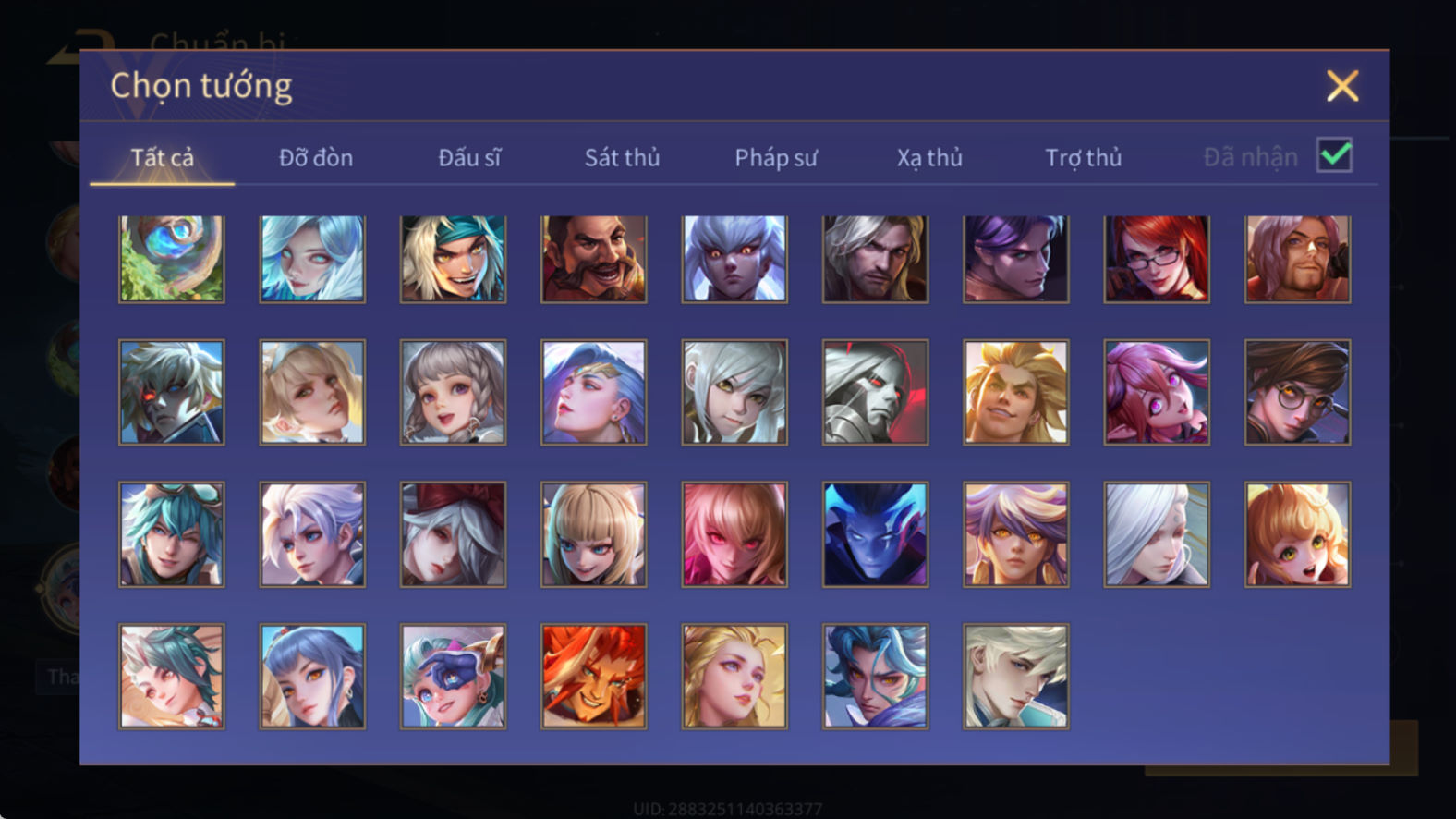Pick the spiky golden-haired smiling hero
Viewport: 1456px width, 819px height.
tap(1015, 392)
